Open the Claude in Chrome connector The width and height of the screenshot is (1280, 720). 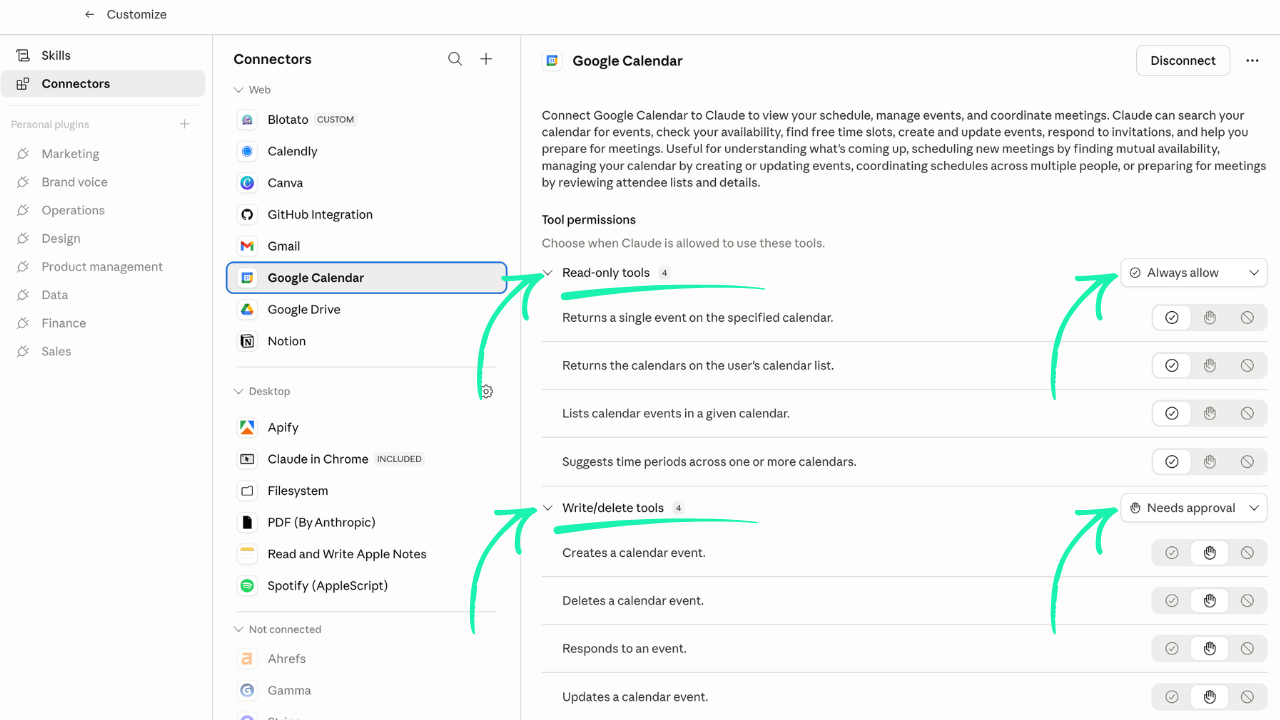coord(318,459)
